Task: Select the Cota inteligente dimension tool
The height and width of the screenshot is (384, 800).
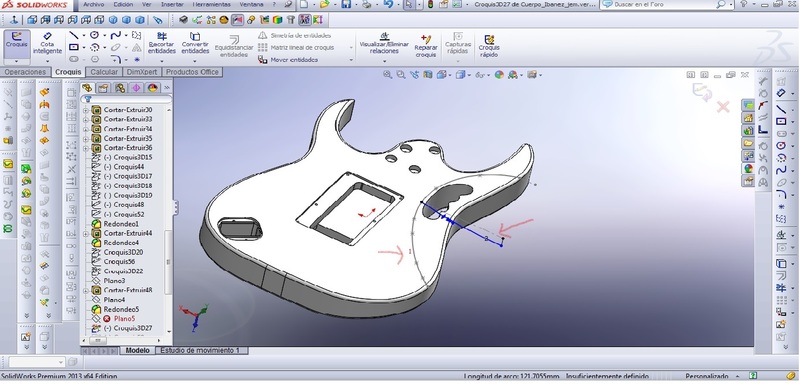Action: [47, 43]
